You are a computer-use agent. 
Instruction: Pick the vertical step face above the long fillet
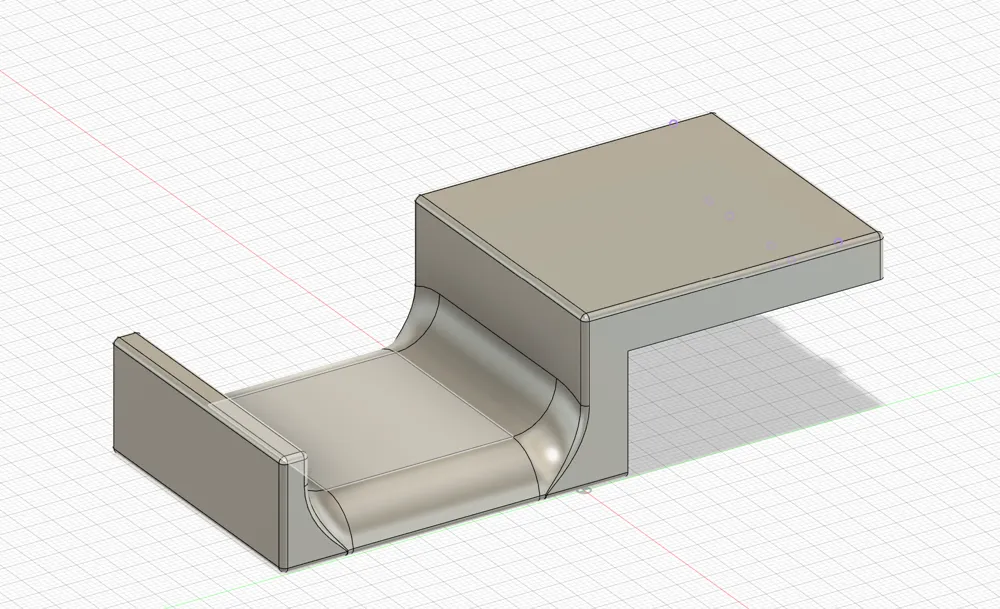[501, 300]
